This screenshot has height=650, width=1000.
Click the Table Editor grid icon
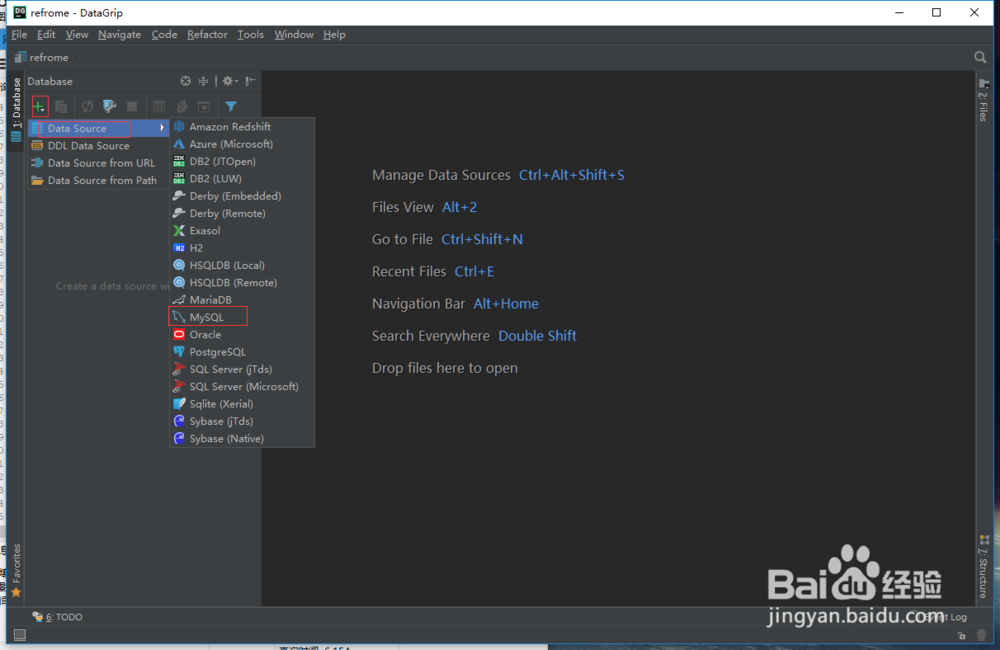(x=159, y=107)
